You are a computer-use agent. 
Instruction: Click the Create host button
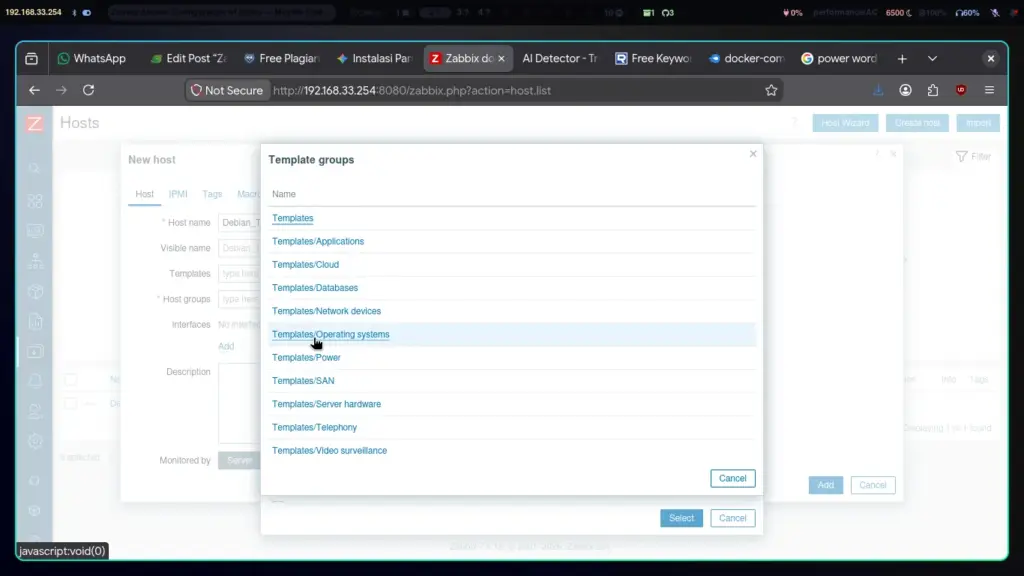917,123
